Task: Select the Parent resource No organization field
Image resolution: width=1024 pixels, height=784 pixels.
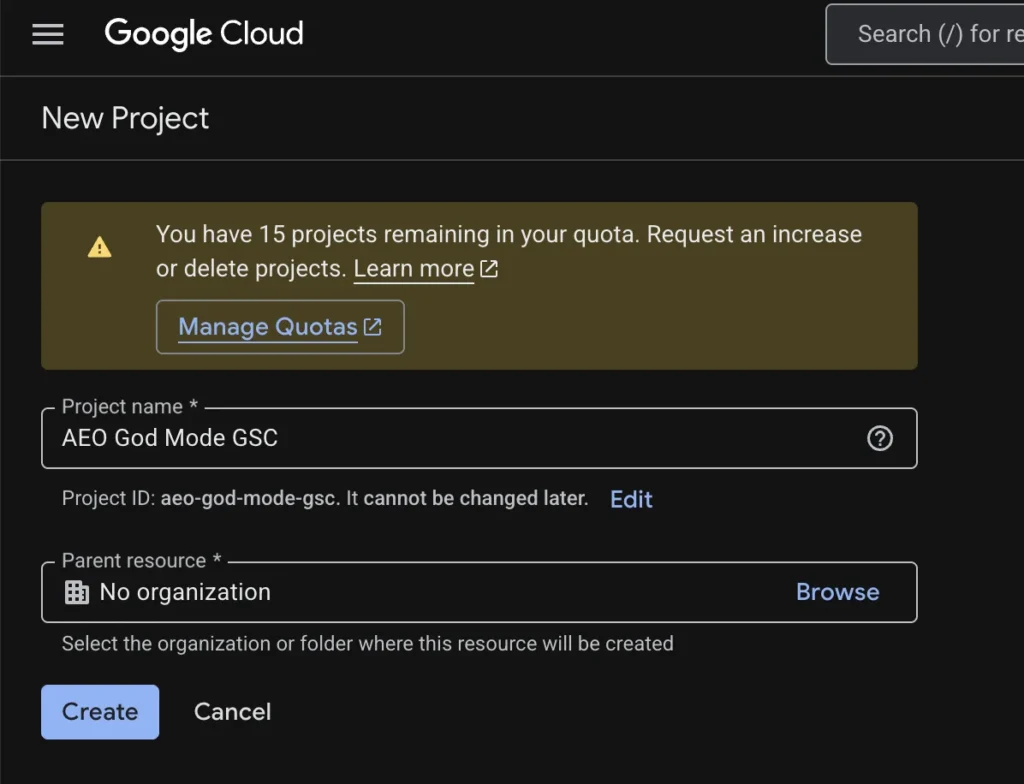Action: point(400,592)
